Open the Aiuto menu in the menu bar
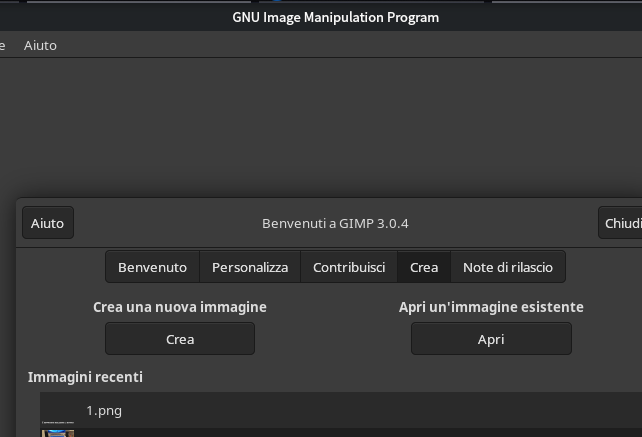The image size is (642, 437). pos(40,45)
